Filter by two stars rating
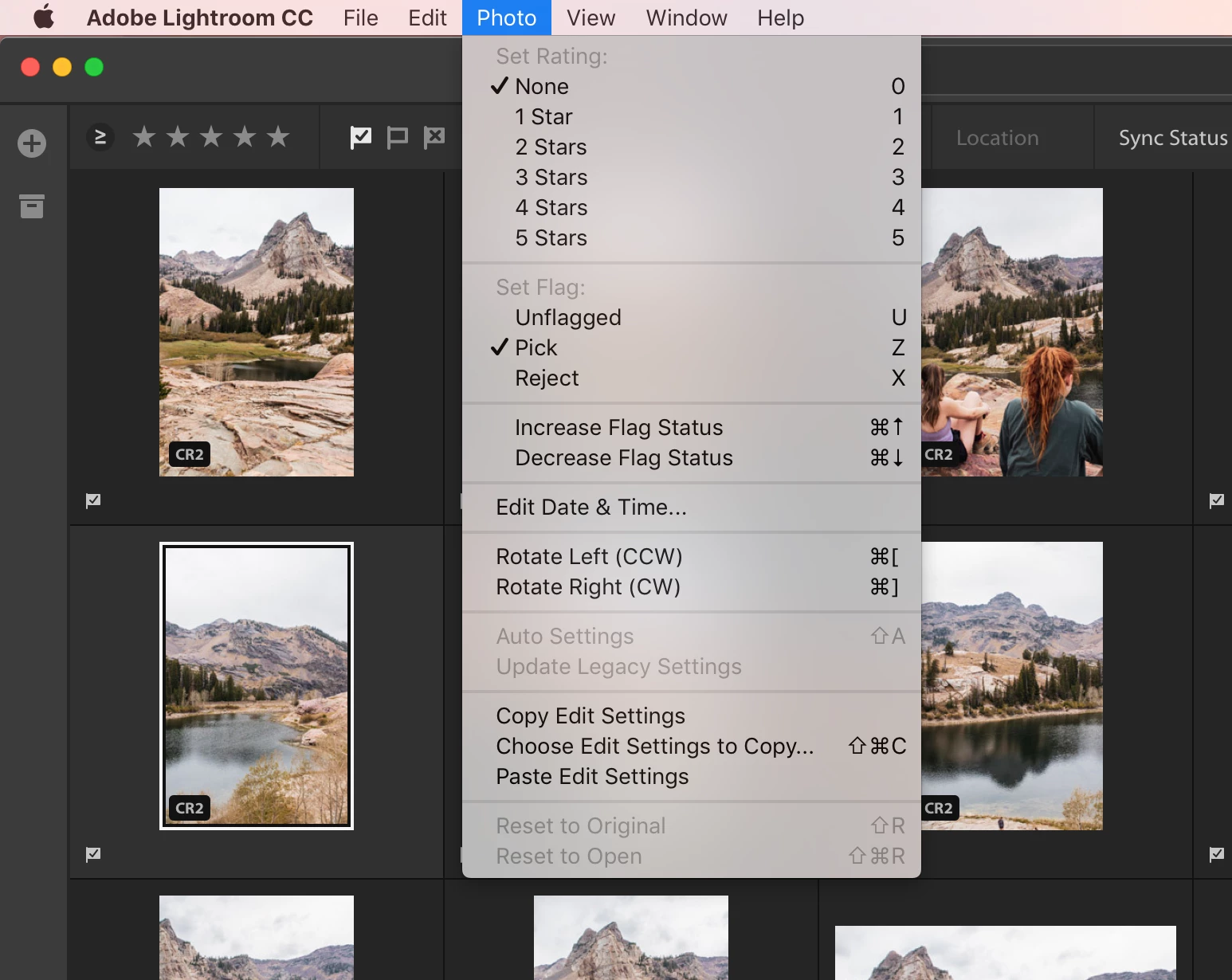The image size is (1232, 980). point(178,137)
